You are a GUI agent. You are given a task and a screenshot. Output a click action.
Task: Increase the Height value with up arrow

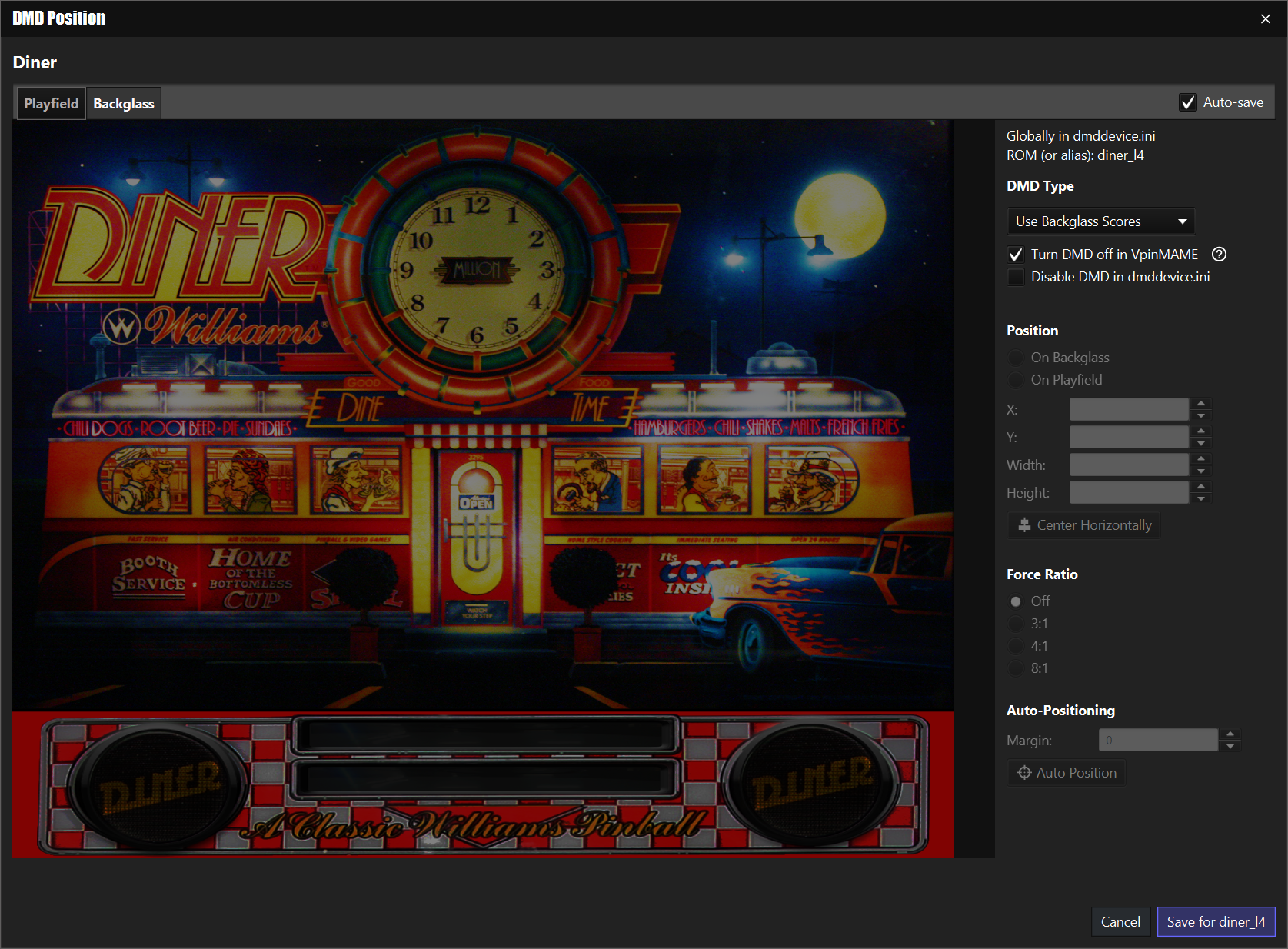(x=1201, y=487)
